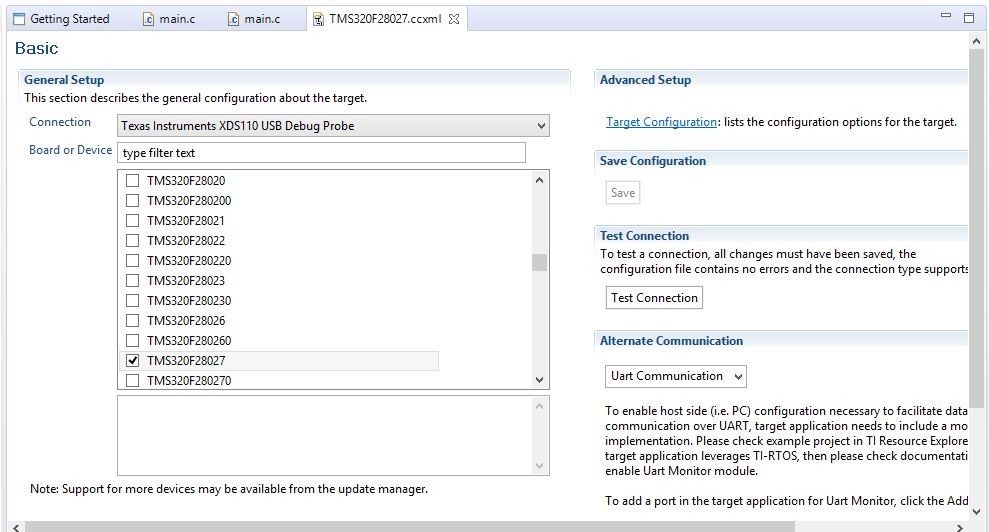Viewport: 989px width, 532px height.
Task: Open the Target Configuration link
Action: [661, 122]
